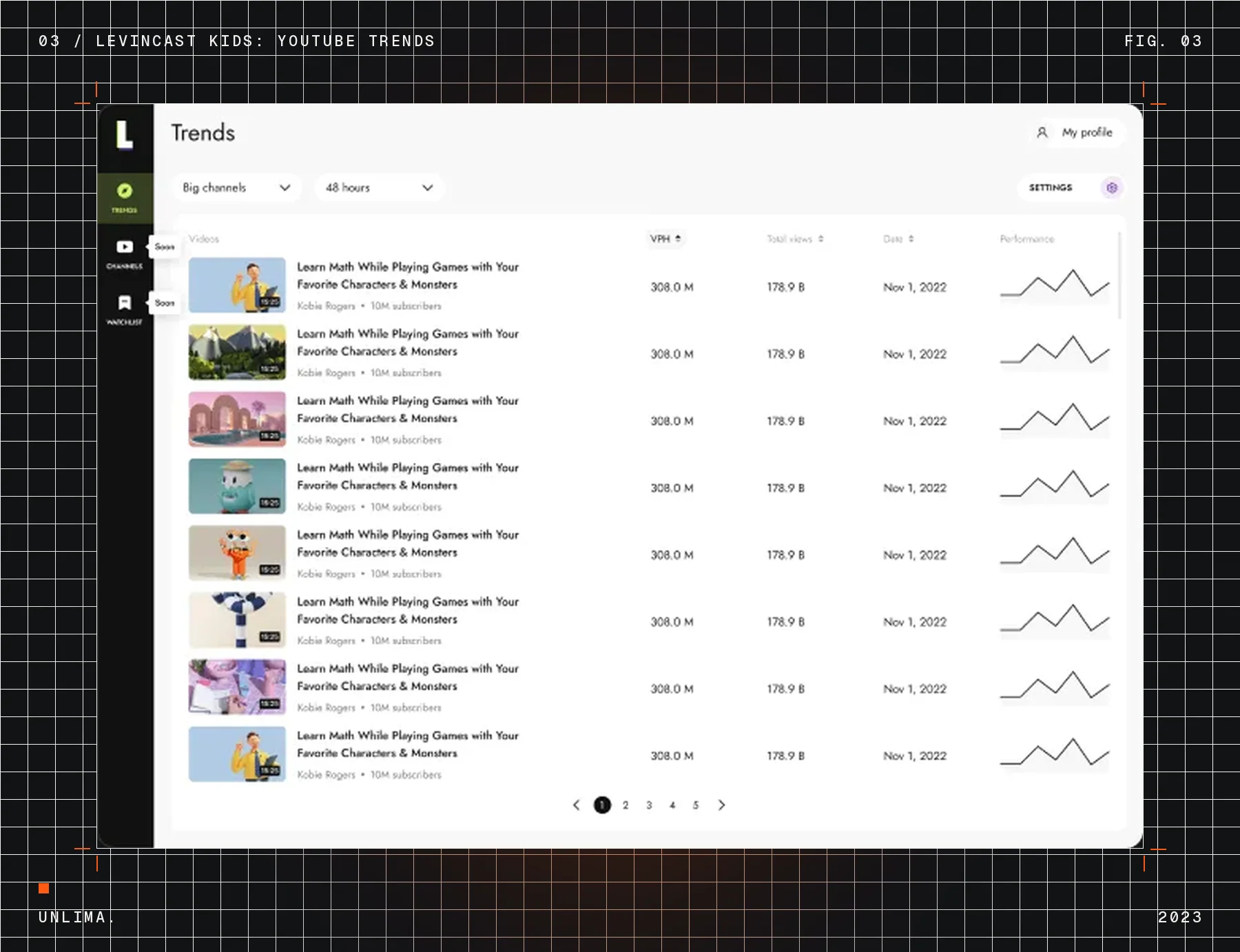Go to page 2
The width and height of the screenshot is (1240, 952).
[626, 805]
